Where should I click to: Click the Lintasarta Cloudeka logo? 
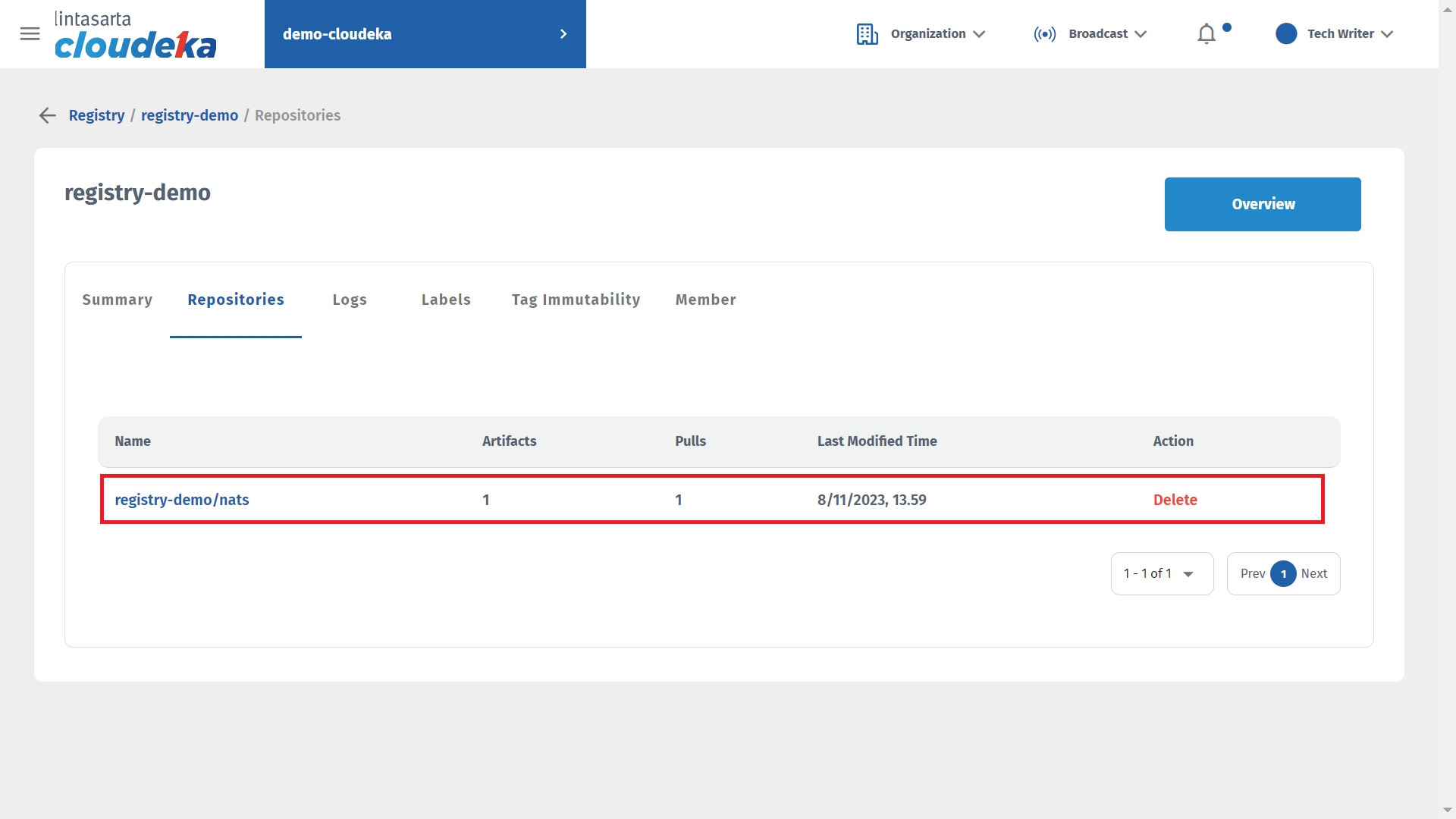click(x=135, y=35)
